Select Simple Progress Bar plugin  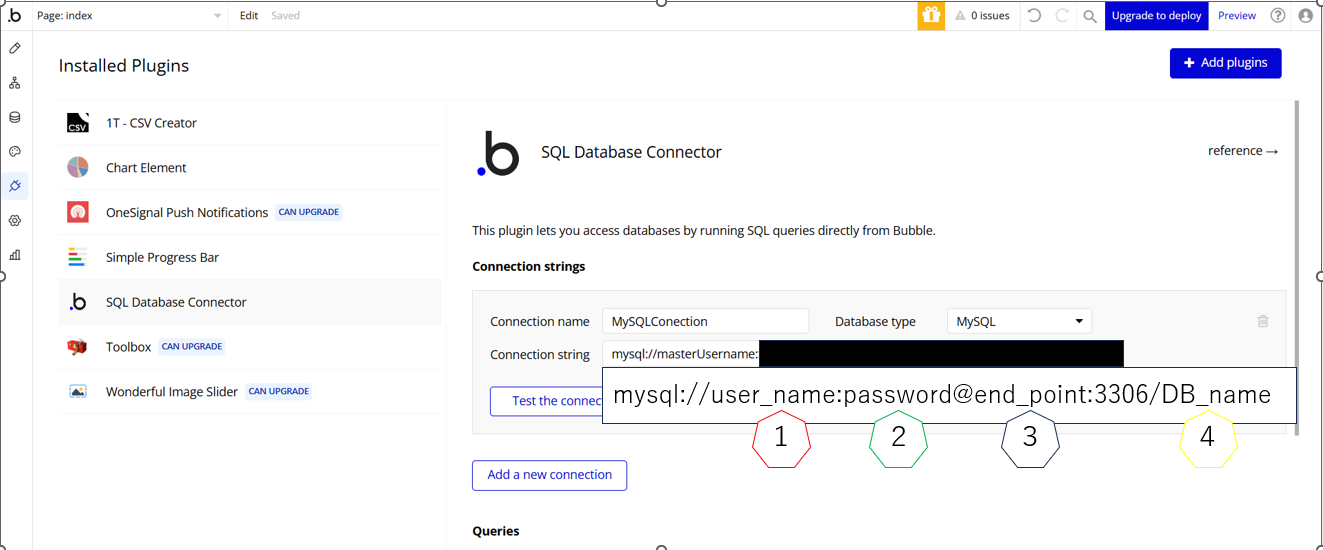click(x=250, y=257)
